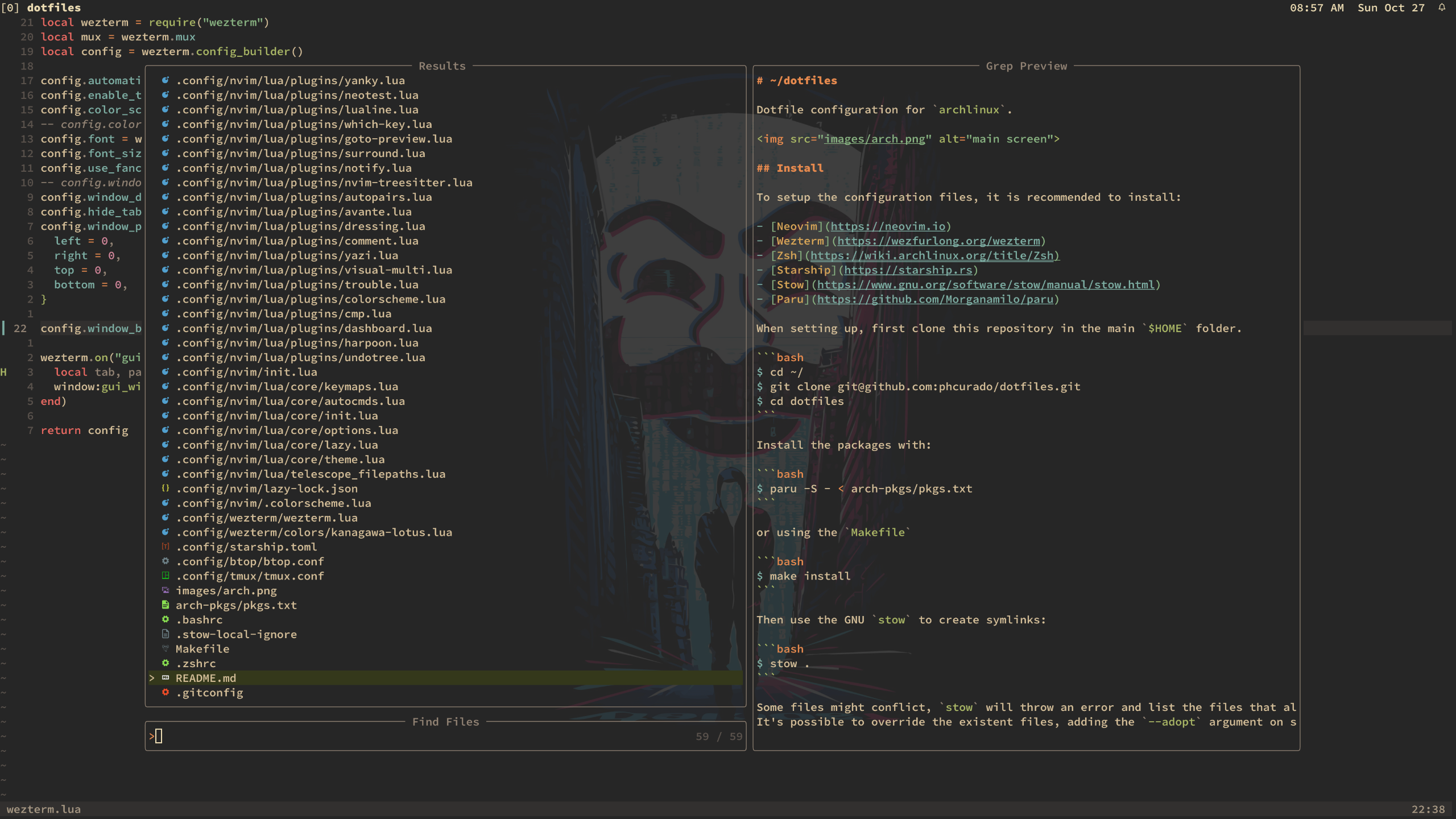Click the 59 / 59 results counter
The image size is (1456, 819).
(719, 737)
